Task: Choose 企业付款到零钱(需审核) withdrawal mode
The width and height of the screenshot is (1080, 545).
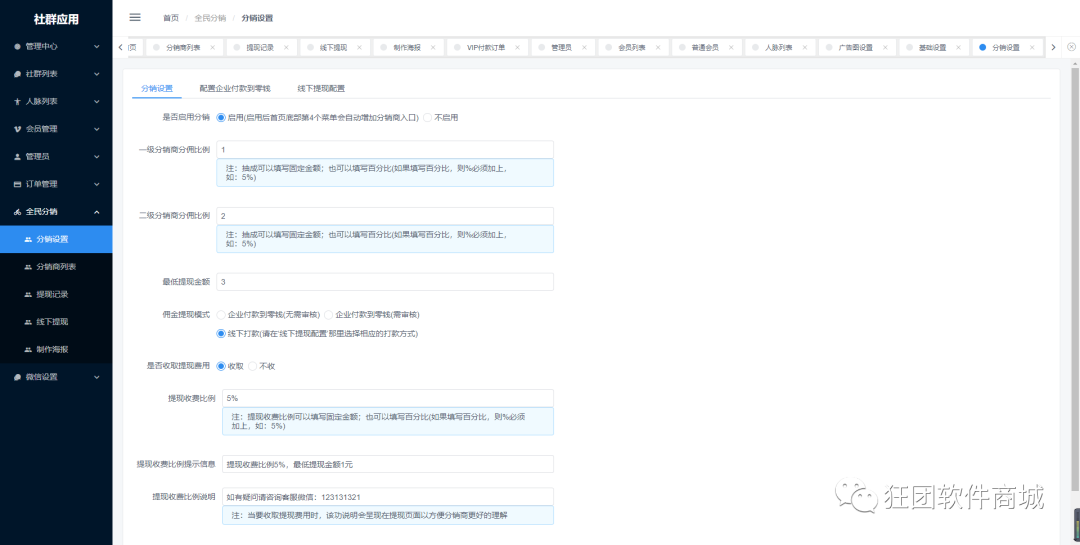Action: (x=329, y=315)
